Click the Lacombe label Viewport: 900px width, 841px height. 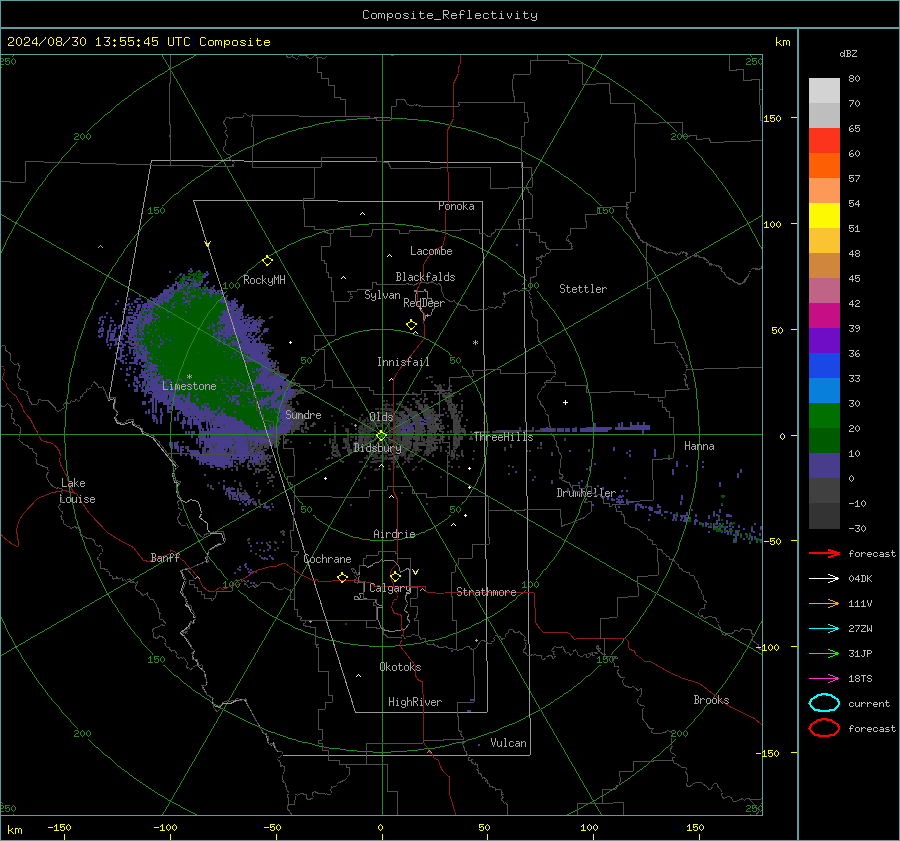pos(431,251)
